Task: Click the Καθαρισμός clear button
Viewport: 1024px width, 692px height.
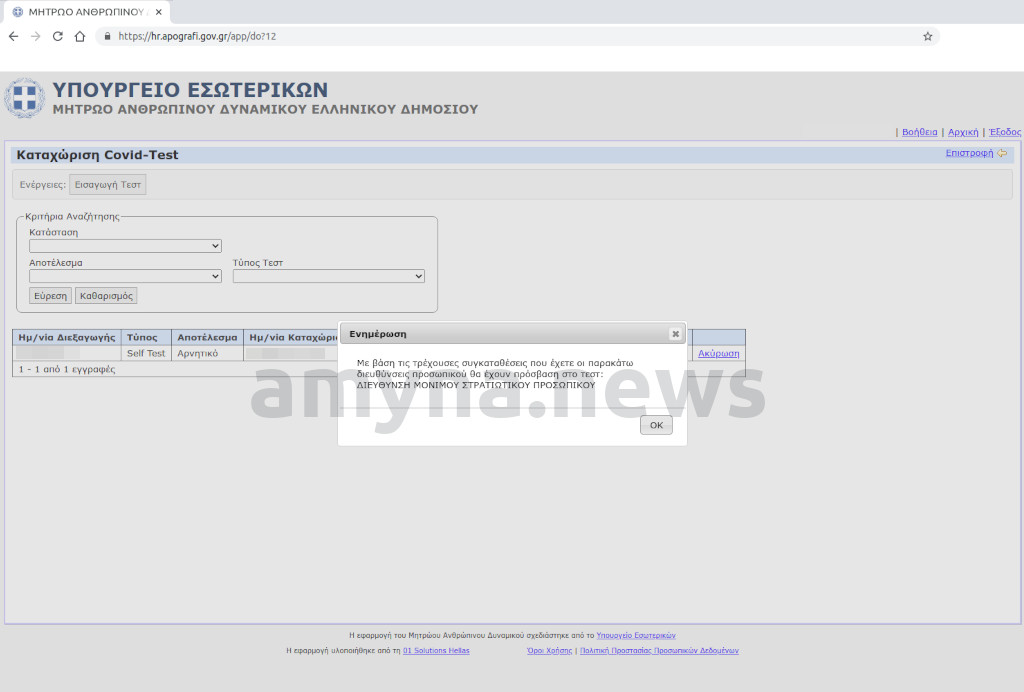Action: (x=106, y=296)
